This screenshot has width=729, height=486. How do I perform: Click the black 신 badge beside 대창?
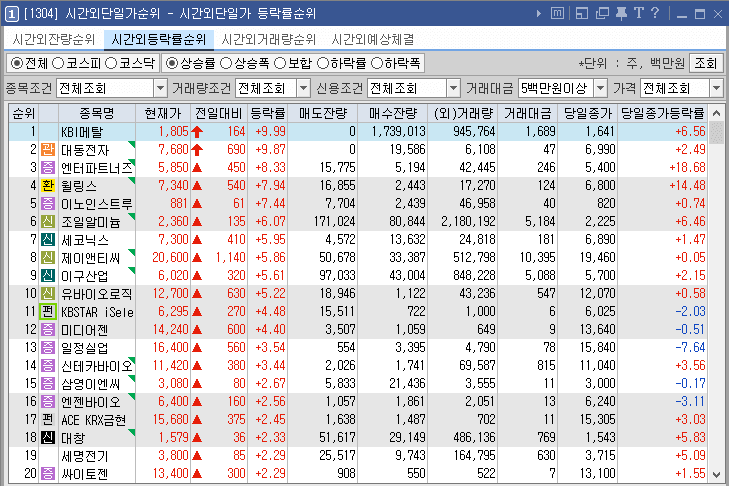[x=48, y=438]
